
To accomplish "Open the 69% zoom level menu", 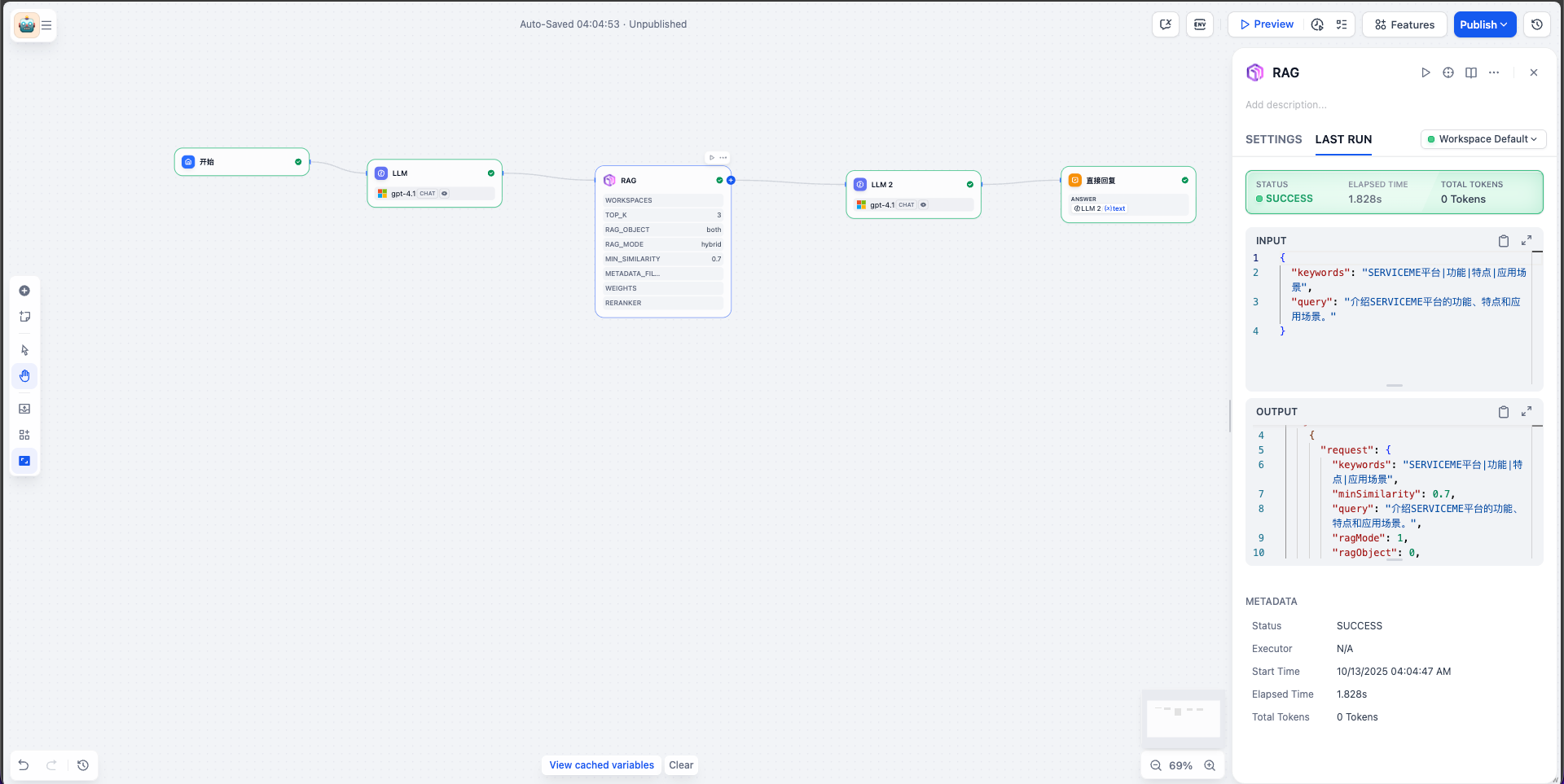I will click(x=1180, y=765).
